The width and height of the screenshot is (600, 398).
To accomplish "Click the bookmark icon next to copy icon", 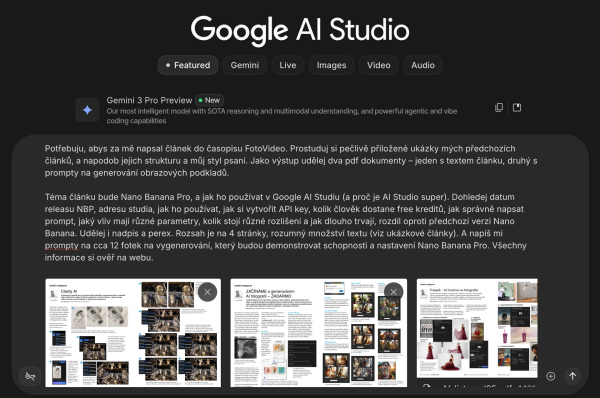I will [x=517, y=108].
